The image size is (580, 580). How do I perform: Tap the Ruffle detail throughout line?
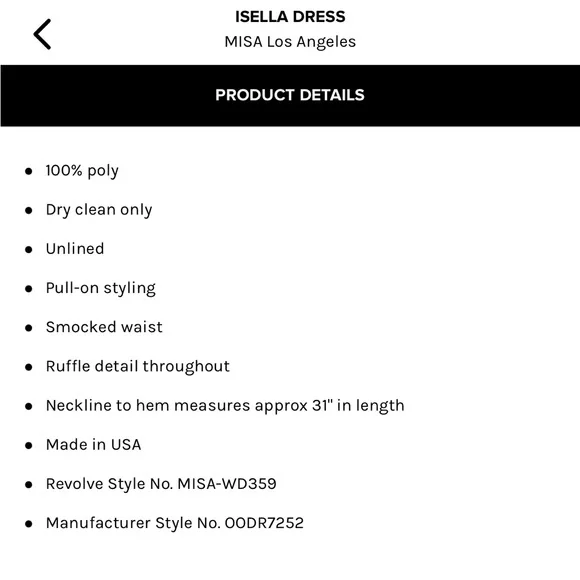(x=138, y=367)
